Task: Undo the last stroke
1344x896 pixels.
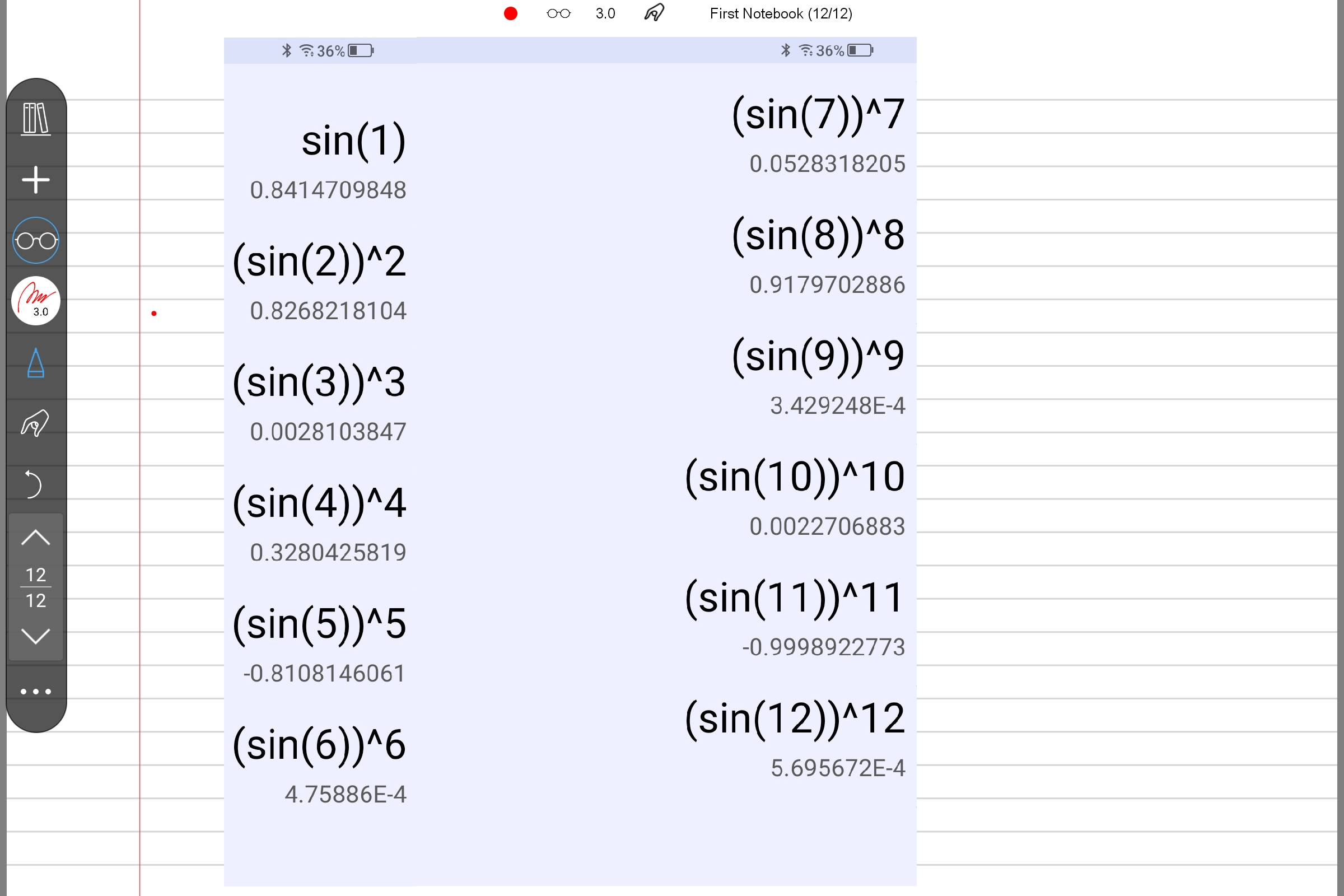Action: point(34,484)
